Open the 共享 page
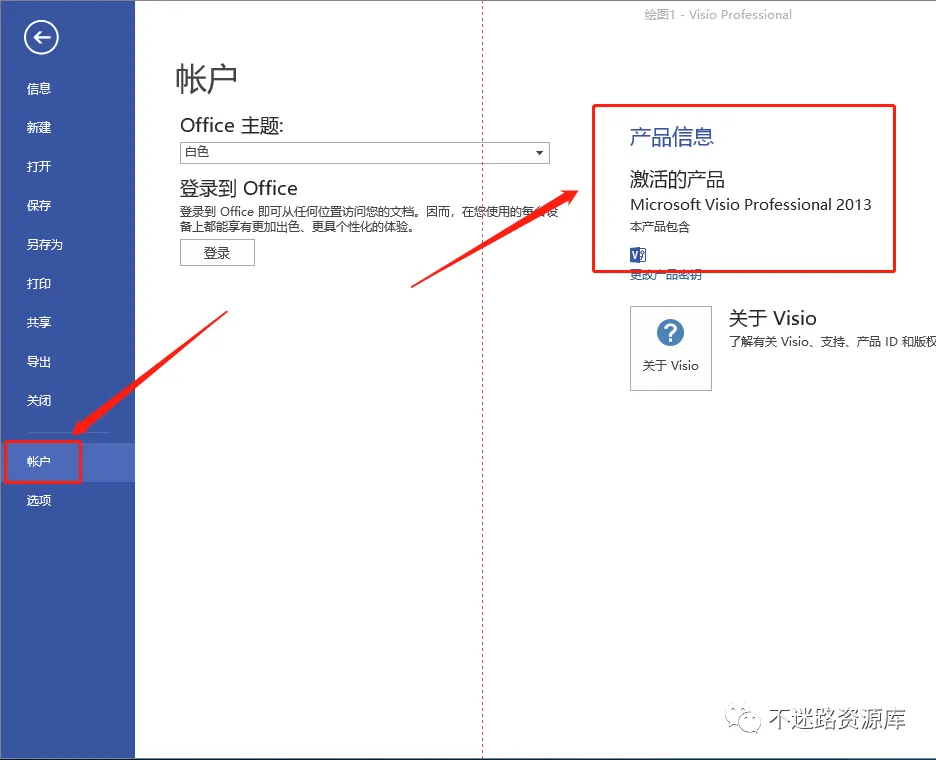This screenshot has width=936, height=760. pos(39,322)
